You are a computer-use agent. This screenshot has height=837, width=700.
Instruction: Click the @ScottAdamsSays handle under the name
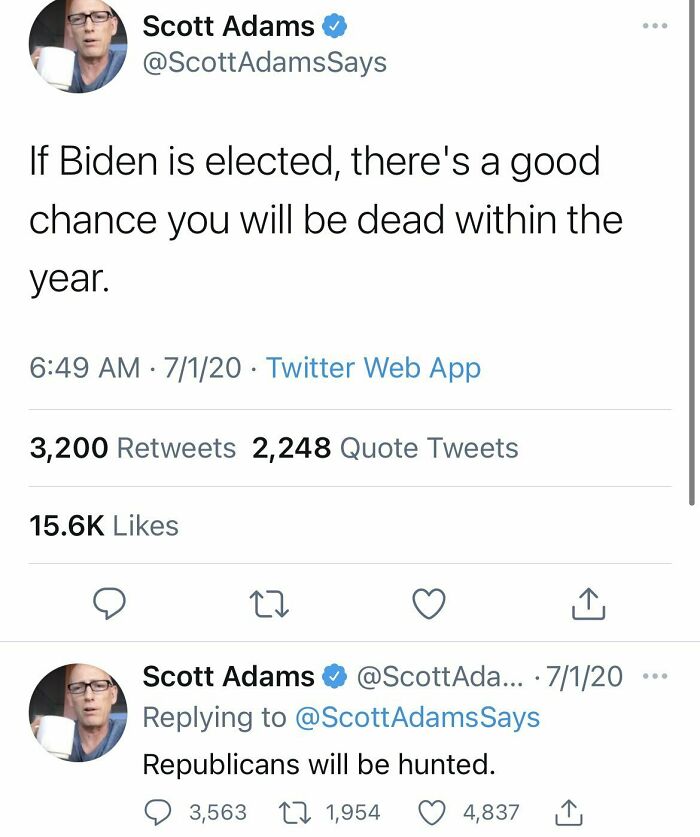(264, 62)
